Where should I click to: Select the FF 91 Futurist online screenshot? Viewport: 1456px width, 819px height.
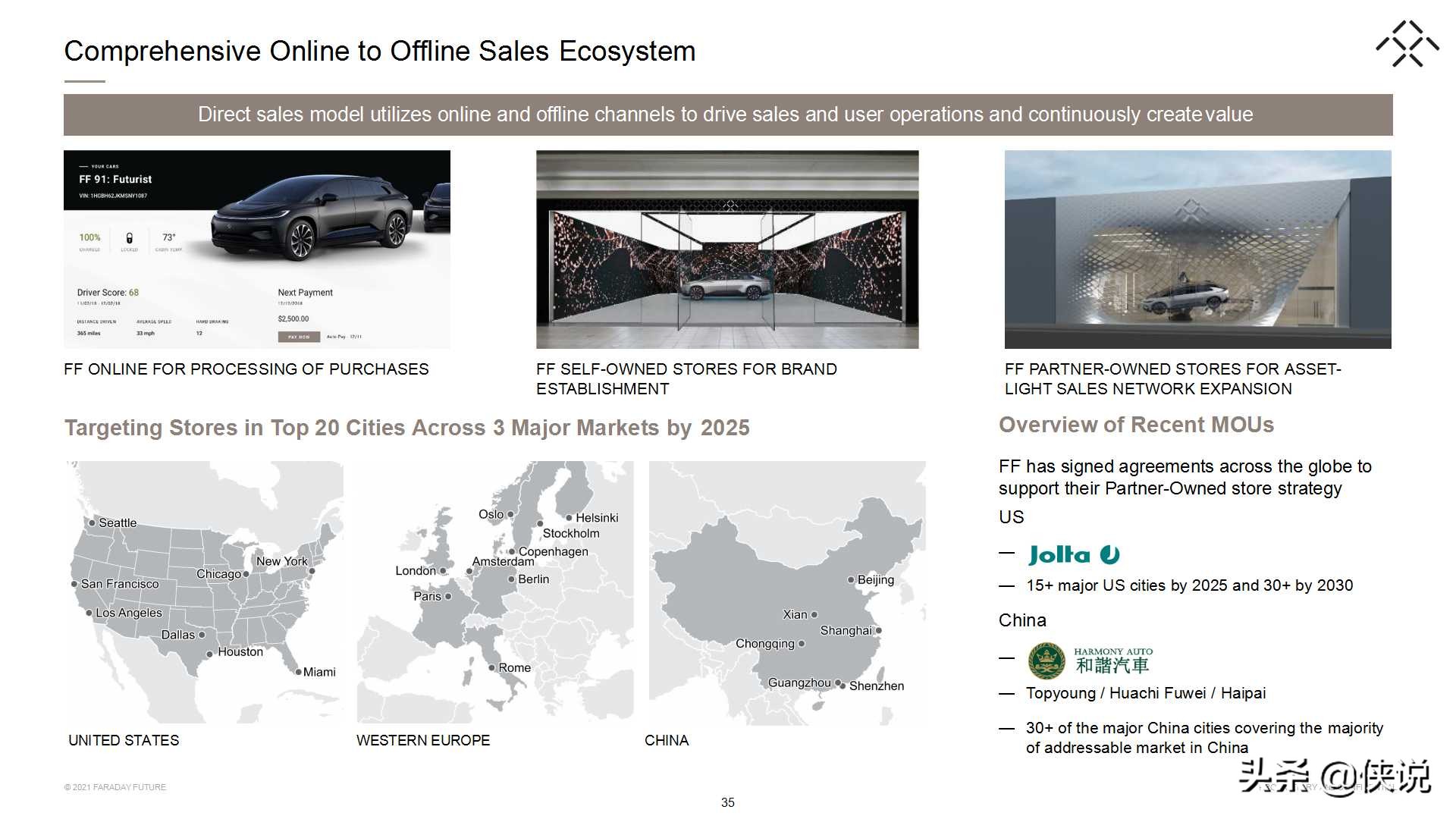click(x=257, y=249)
